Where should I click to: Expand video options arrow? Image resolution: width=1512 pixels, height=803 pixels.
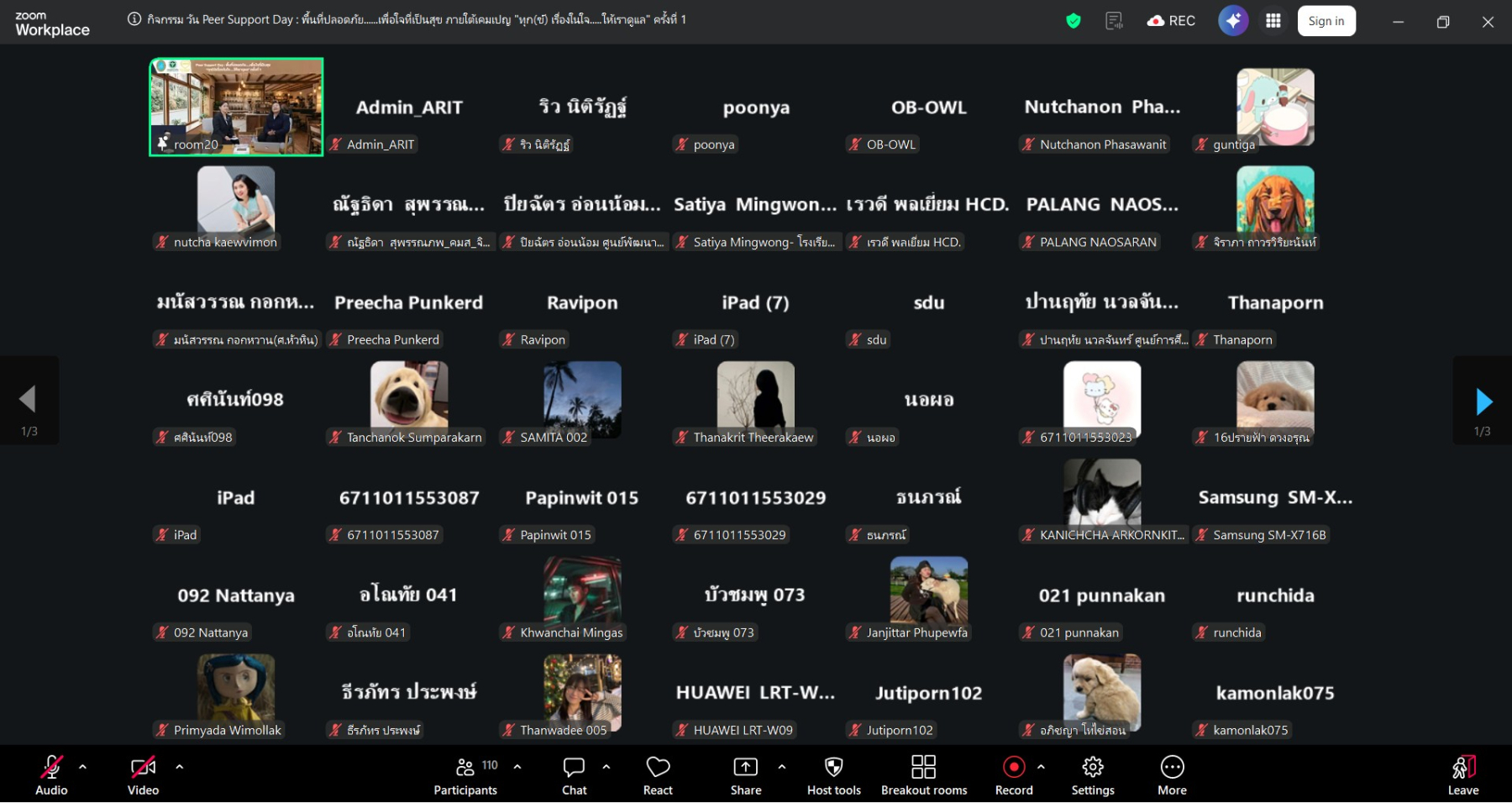tap(179, 766)
